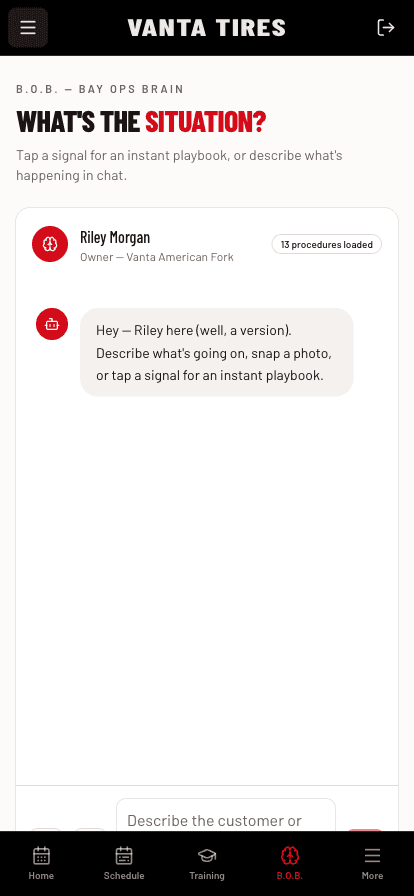Open the More menu in the bottom bar
414x896 pixels.
click(372, 863)
